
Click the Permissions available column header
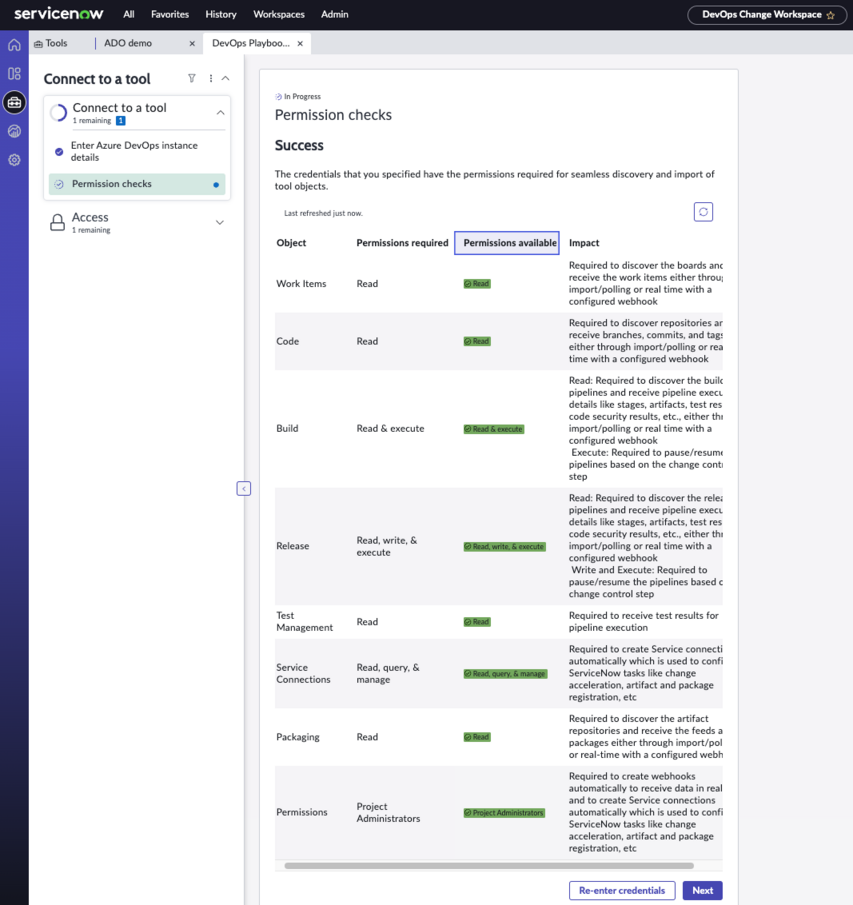pos(507,243)
